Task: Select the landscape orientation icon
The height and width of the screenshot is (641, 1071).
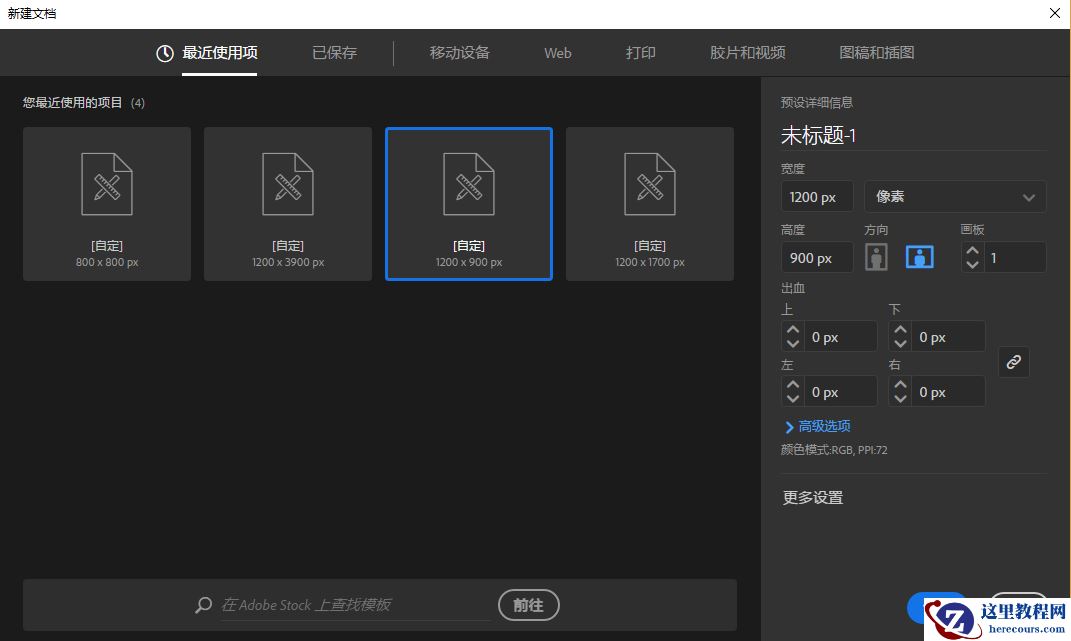Action: click(x=918, y=257)
